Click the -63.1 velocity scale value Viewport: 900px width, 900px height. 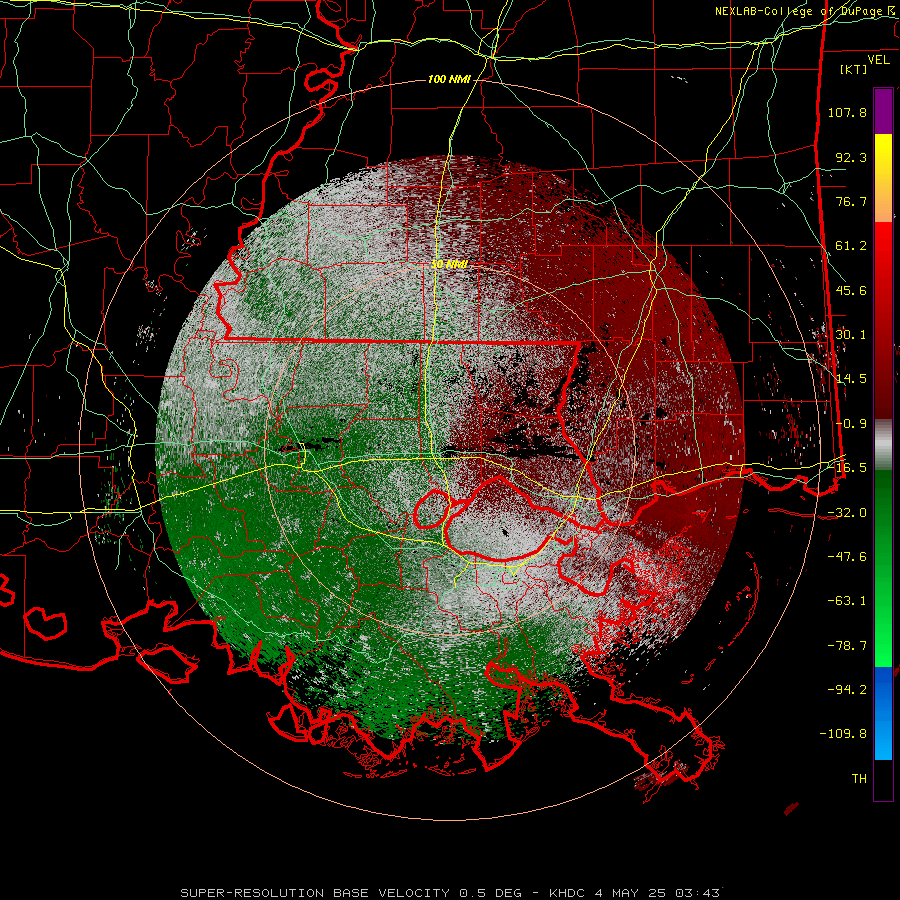coord(847,601)
